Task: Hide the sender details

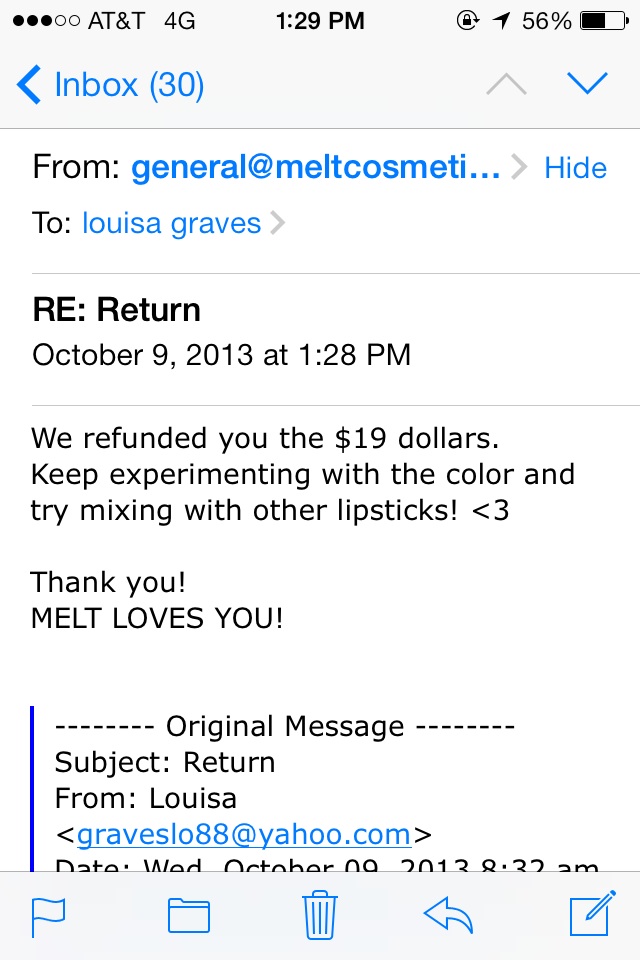Action: click(576, 168)
